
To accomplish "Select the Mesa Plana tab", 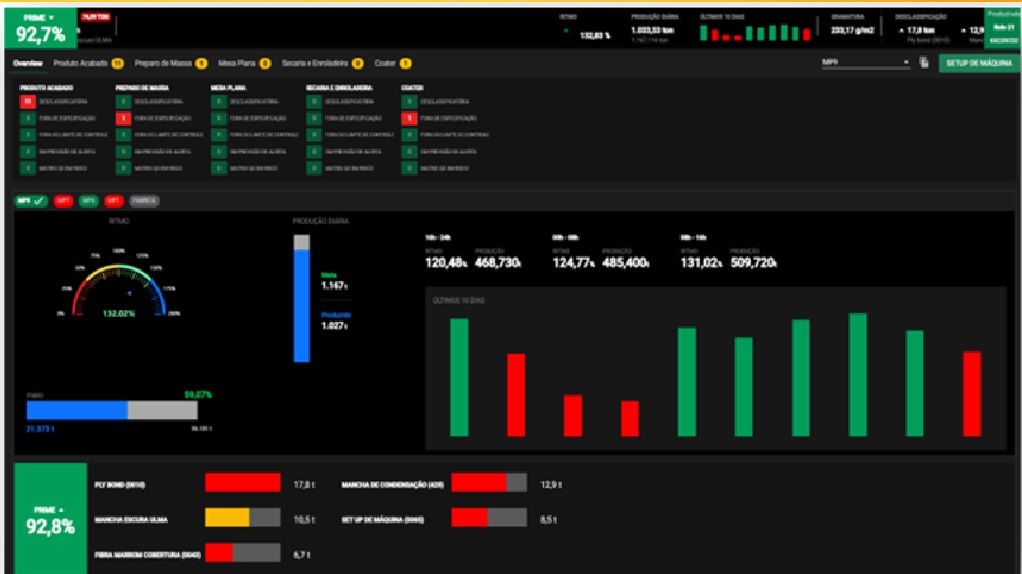I will (x=237, y=63).
